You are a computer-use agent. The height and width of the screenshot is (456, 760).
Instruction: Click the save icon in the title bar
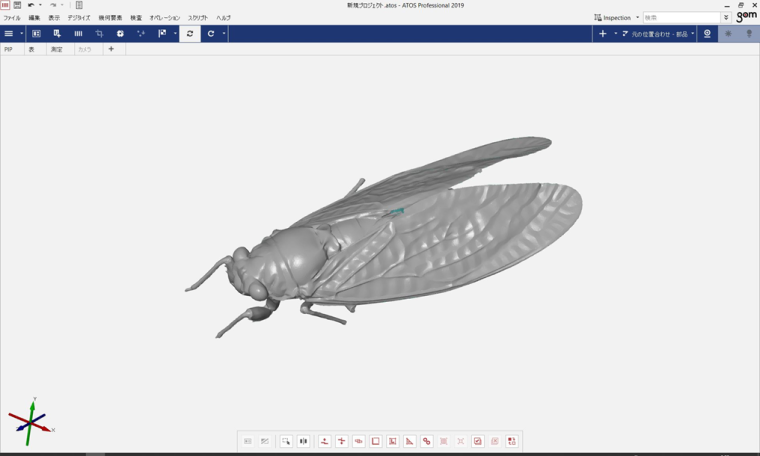coord(17,5)
